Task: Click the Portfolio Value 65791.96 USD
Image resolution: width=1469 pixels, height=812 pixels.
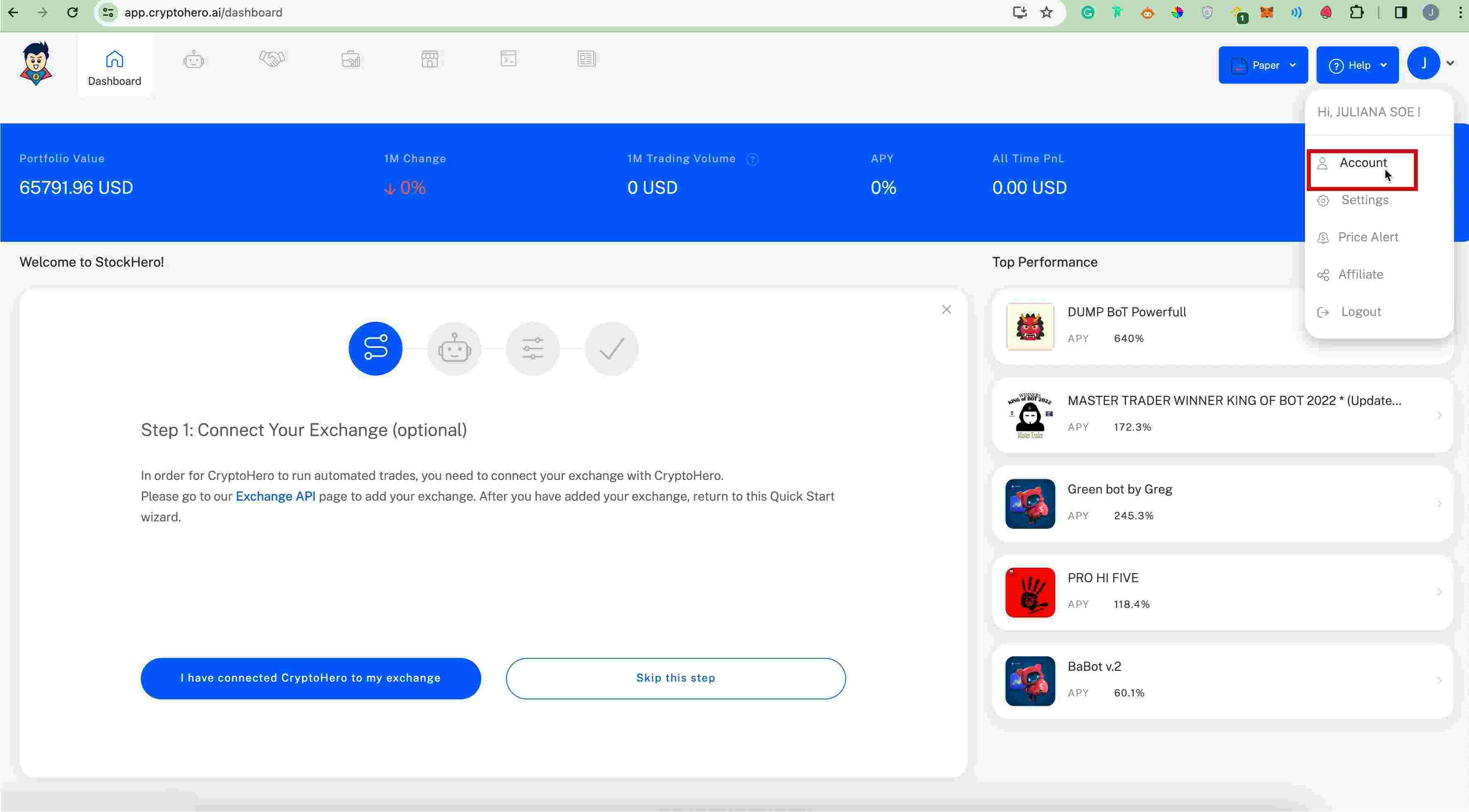Action: [x=76, y=188]
